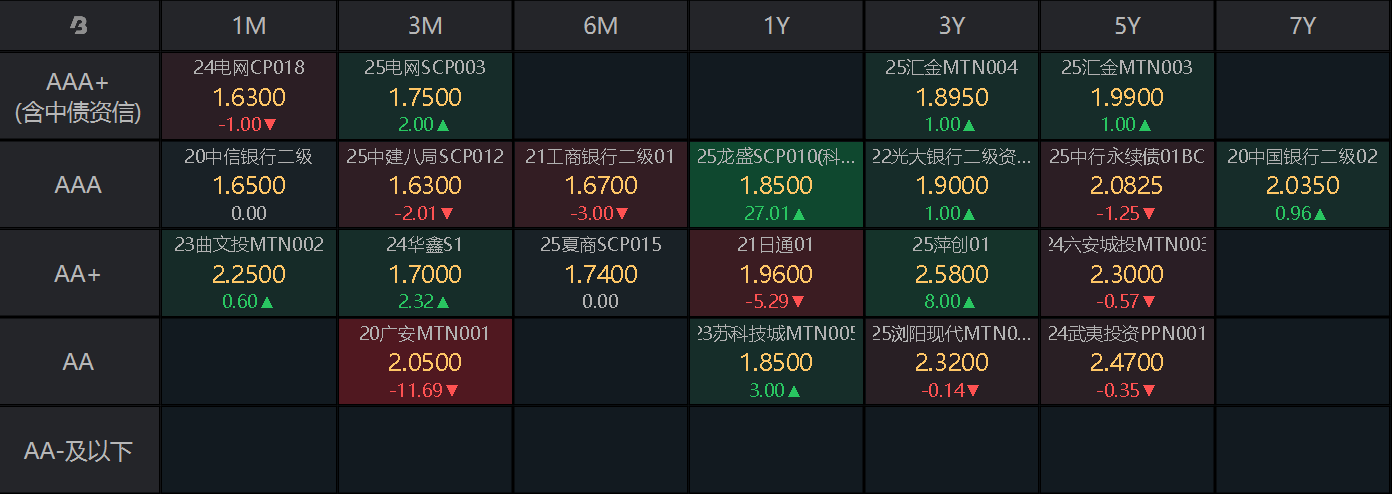Select the 1M maturity column header
The image size is (1392, 494).
(249, 26)
